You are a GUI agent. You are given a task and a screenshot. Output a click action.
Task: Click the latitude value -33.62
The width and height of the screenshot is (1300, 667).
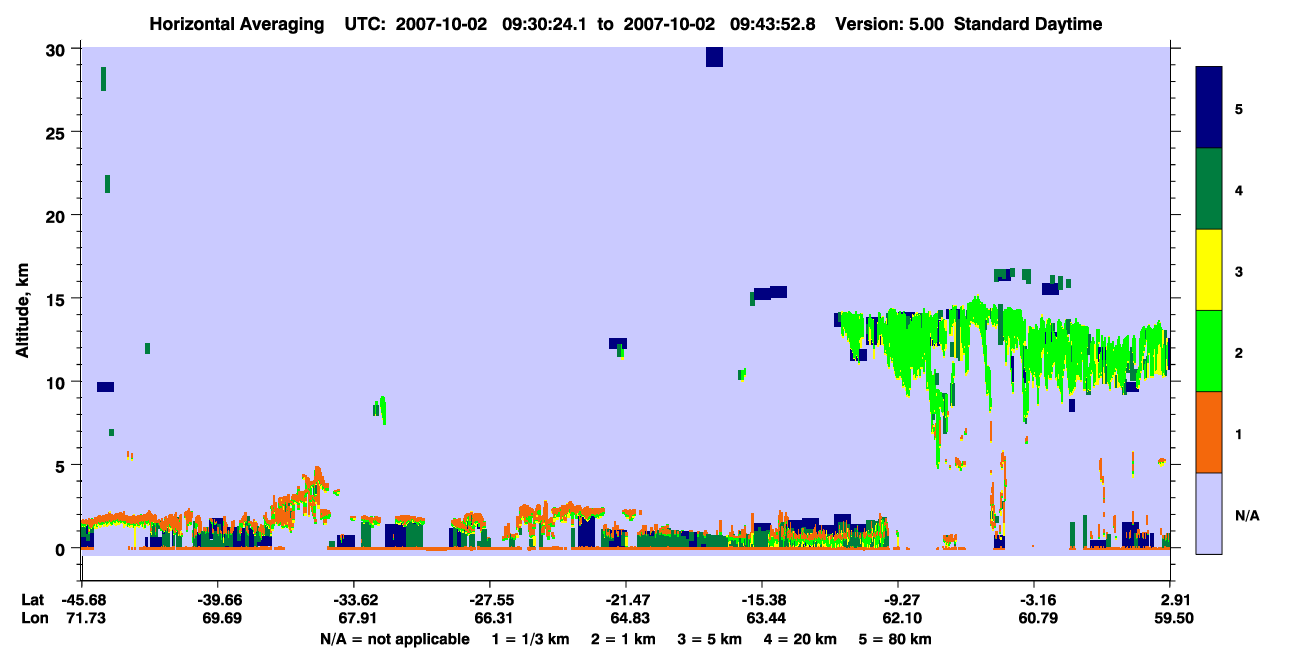pos(355,600)
